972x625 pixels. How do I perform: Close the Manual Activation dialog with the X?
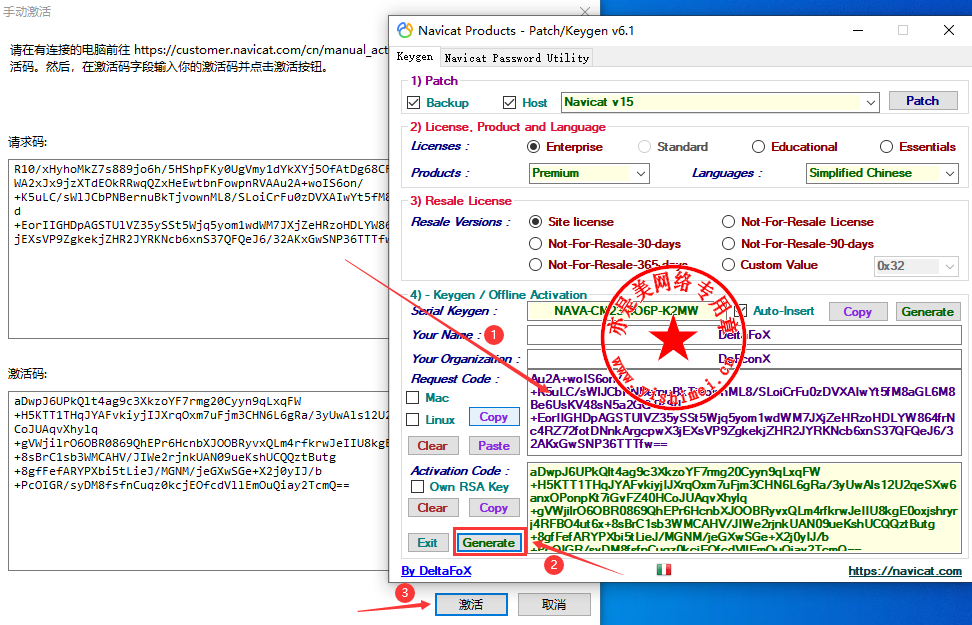(x=585, y=11)
